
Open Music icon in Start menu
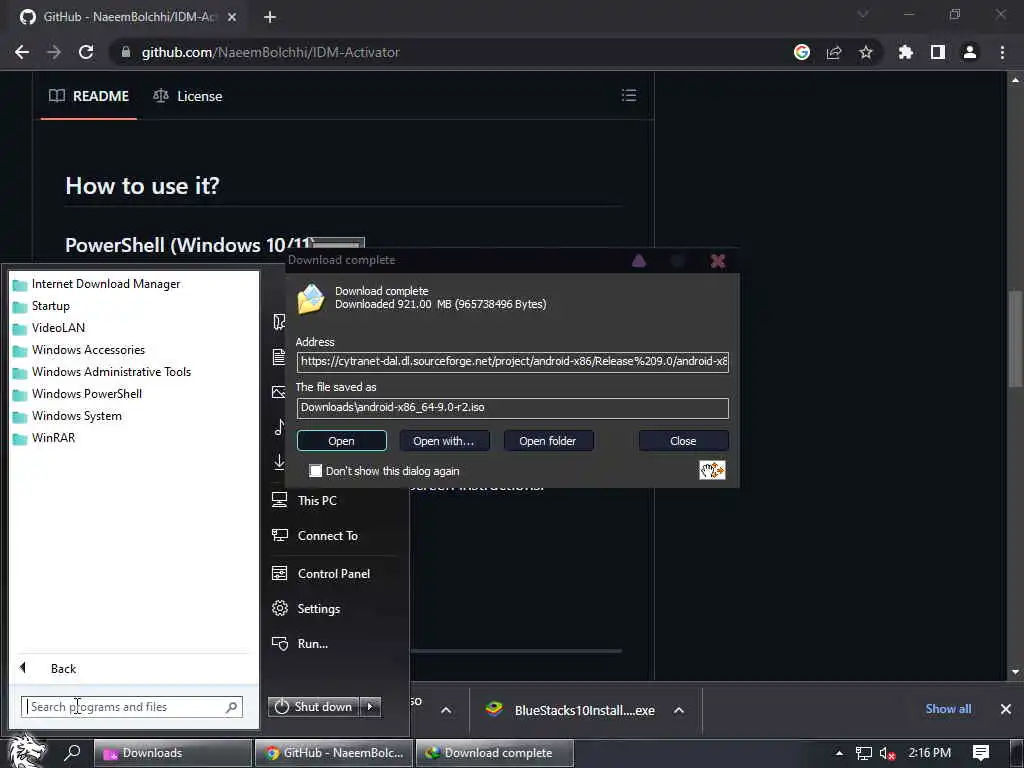pos(279,427)
